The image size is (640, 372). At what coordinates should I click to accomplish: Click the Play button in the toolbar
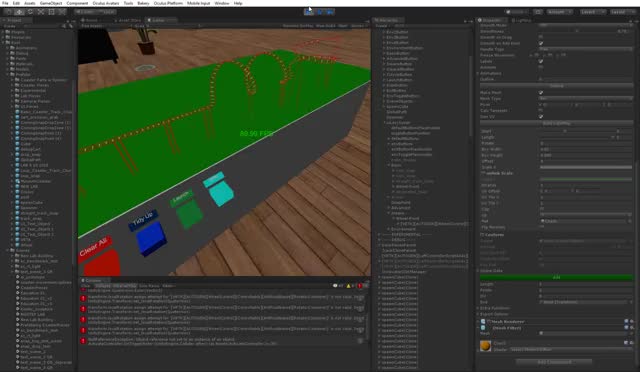pyautogui.click(x=309, y=12)
